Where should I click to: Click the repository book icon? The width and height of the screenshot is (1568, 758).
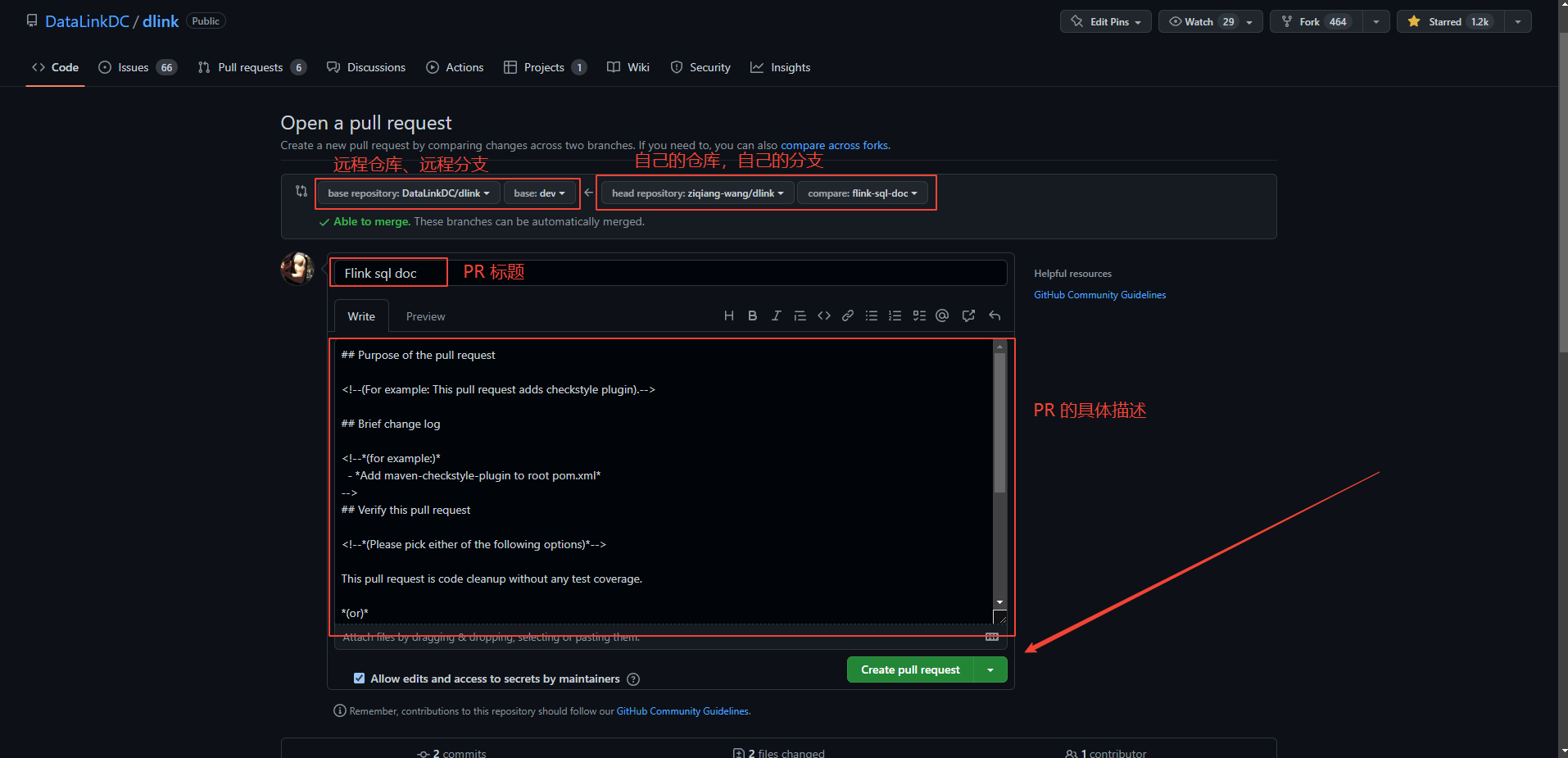32,20
